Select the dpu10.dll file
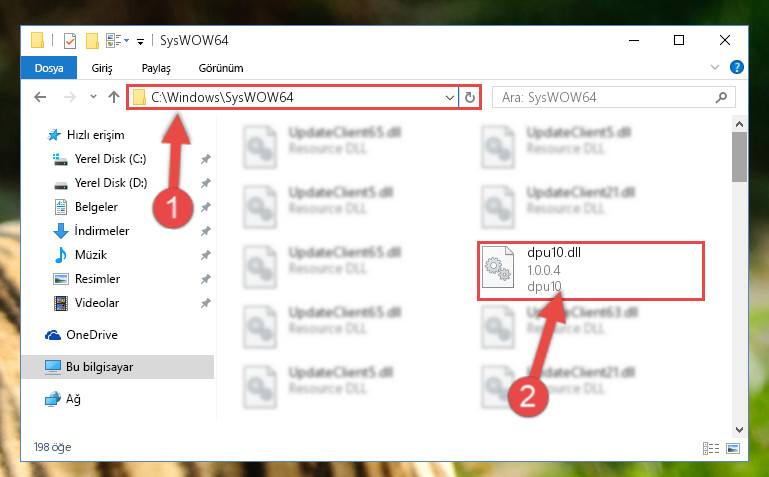This screenshot has height=477, width=769. (x=591, y=271)
